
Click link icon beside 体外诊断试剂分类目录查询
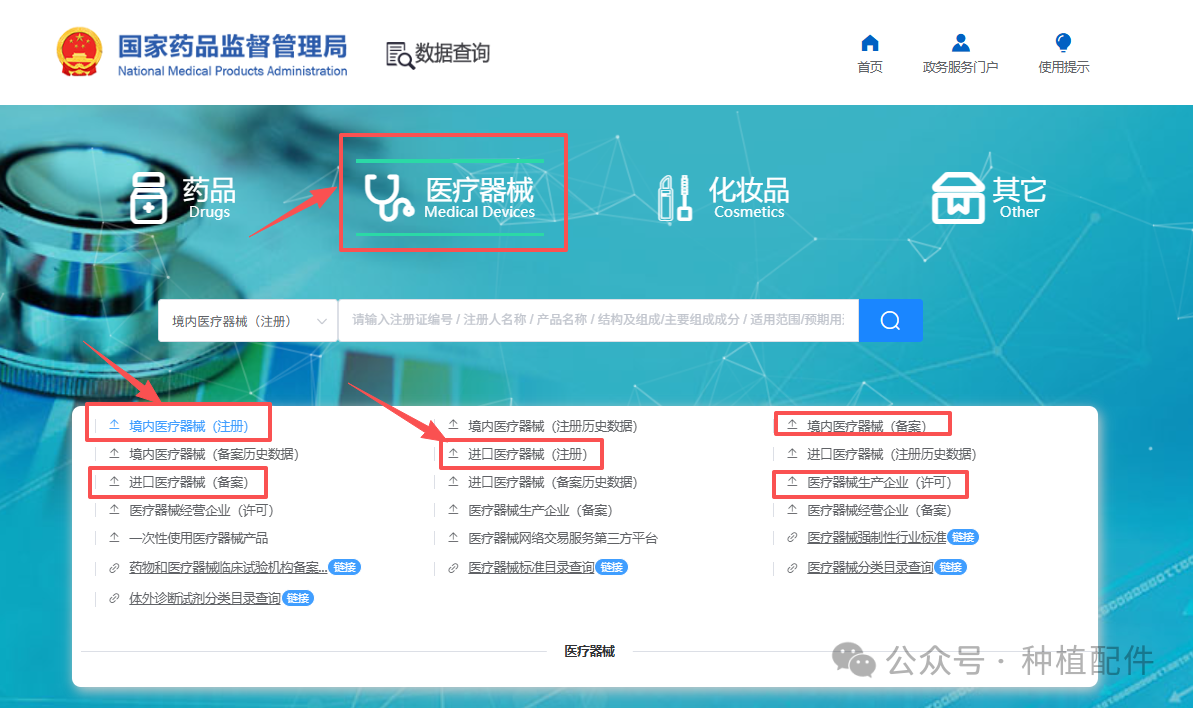(114, 598)
